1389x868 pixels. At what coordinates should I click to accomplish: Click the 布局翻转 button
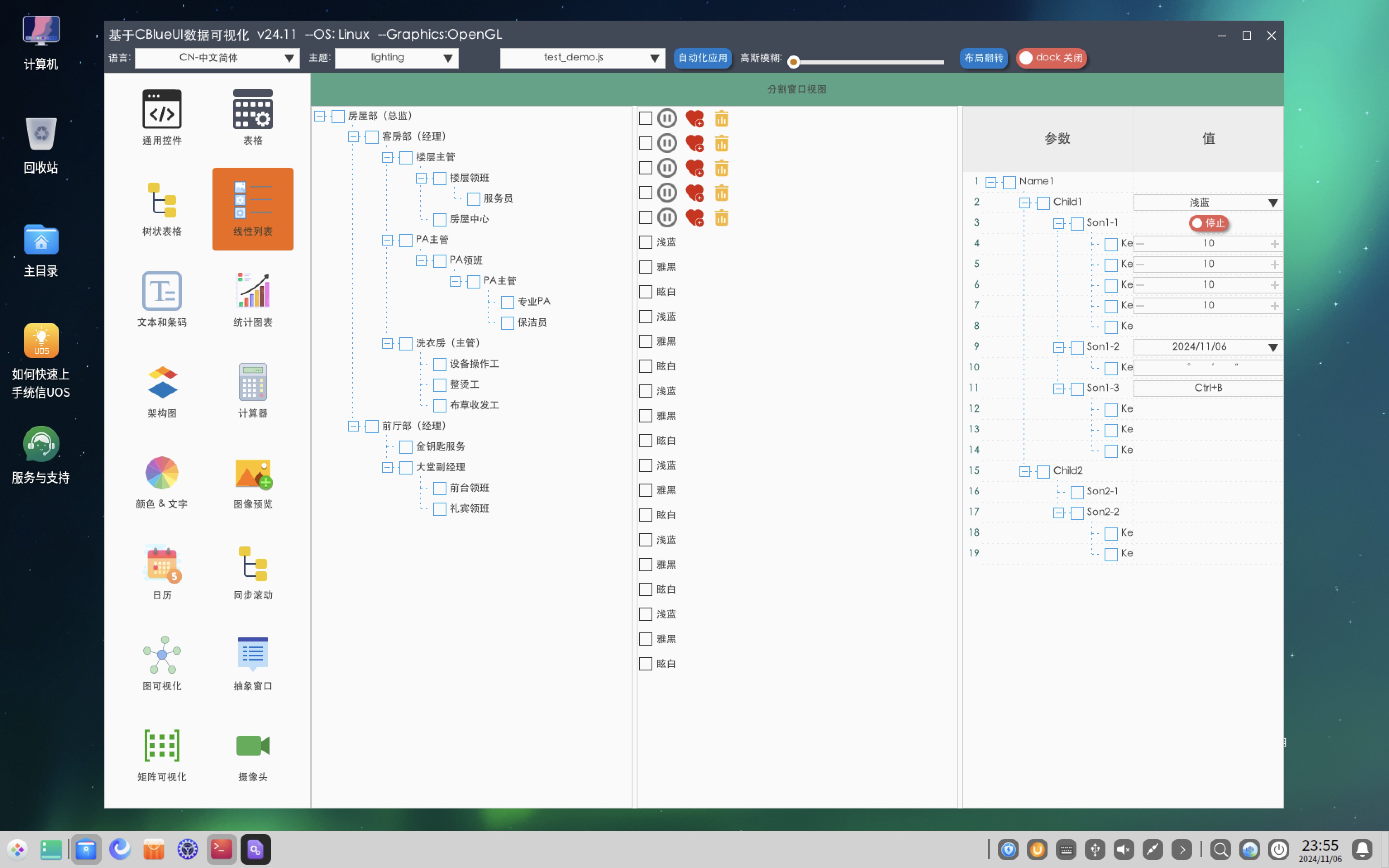[983, 58]
